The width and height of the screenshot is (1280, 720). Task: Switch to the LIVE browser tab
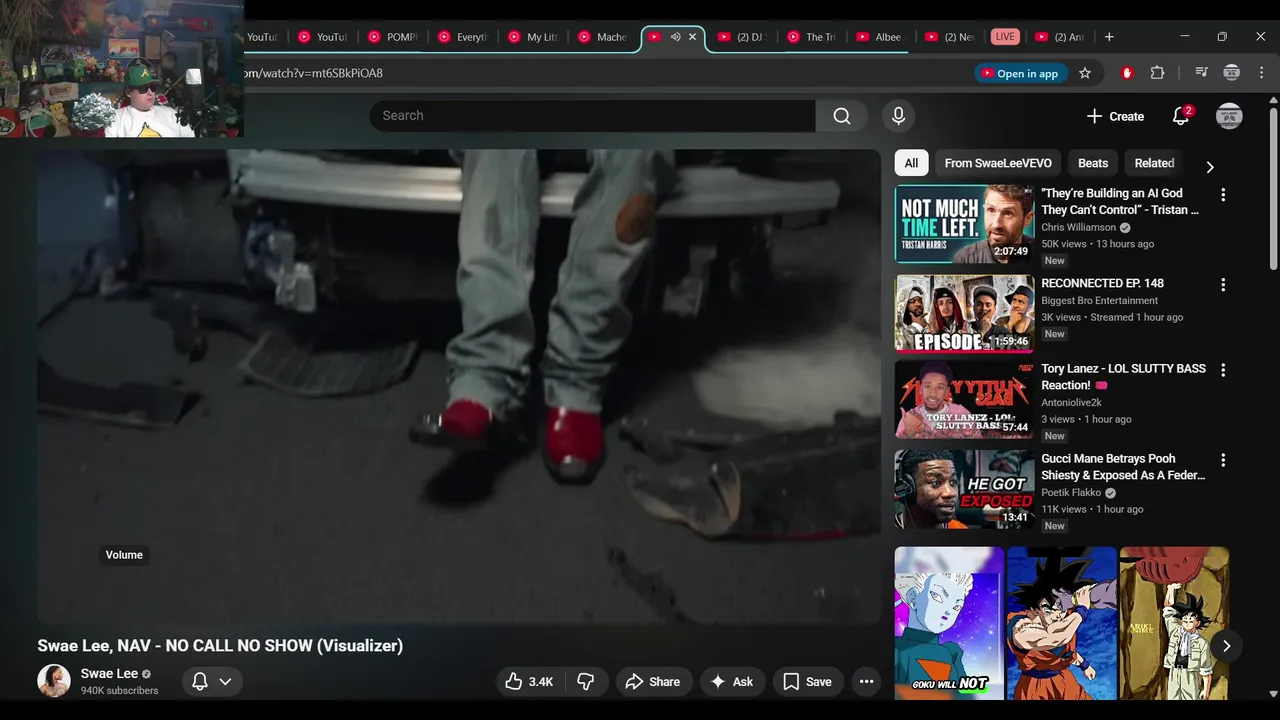pos(1005,37)
